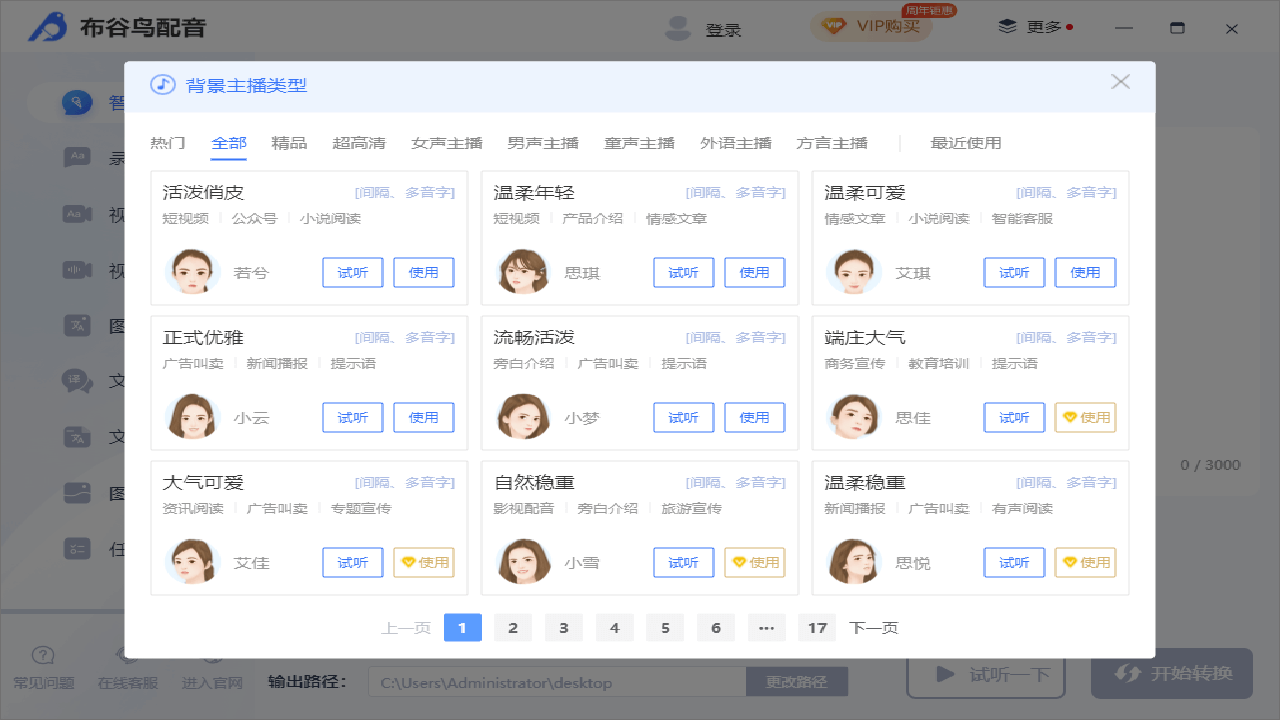Click 更改路径 to change output path
Viewport: 1280px width, 720px height.
(x=797, y=681)
